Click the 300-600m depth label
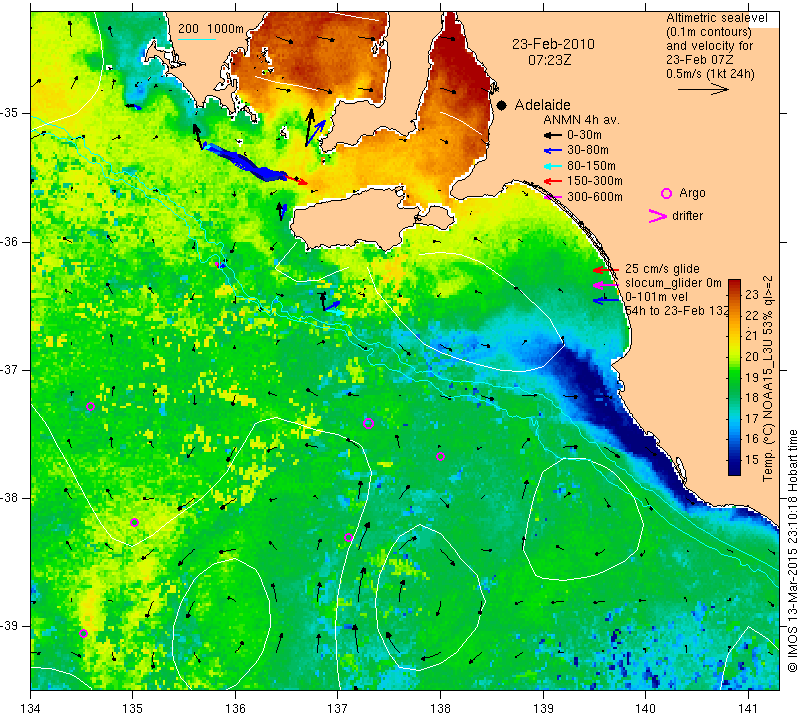The image size is (800, 720). (x=595, y=197)
